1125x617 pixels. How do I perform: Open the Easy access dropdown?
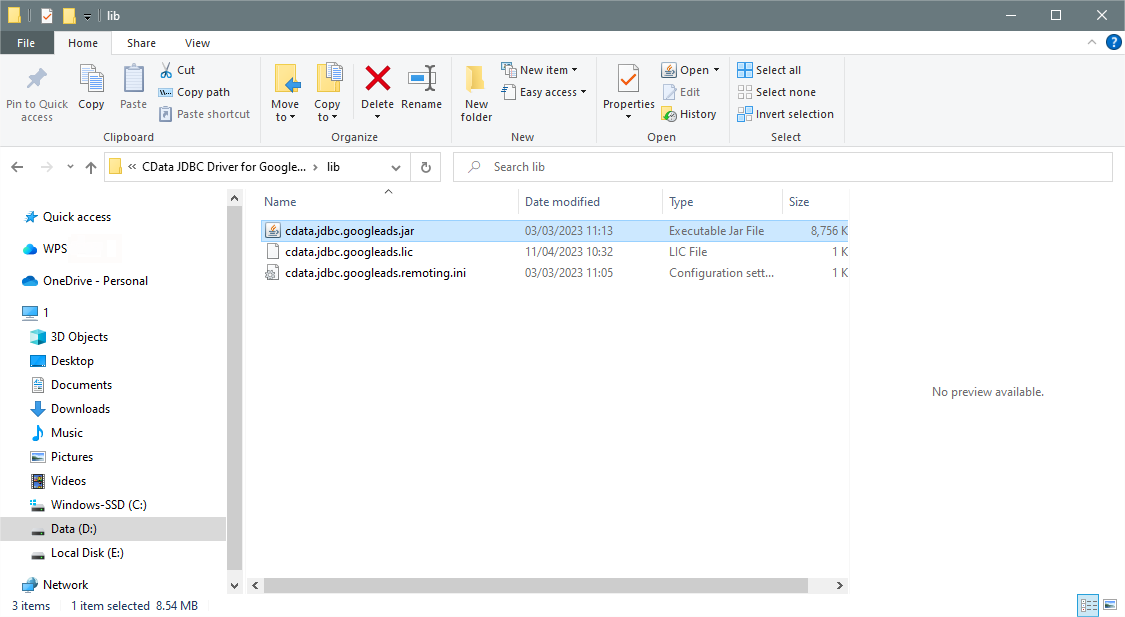point(544,91)
